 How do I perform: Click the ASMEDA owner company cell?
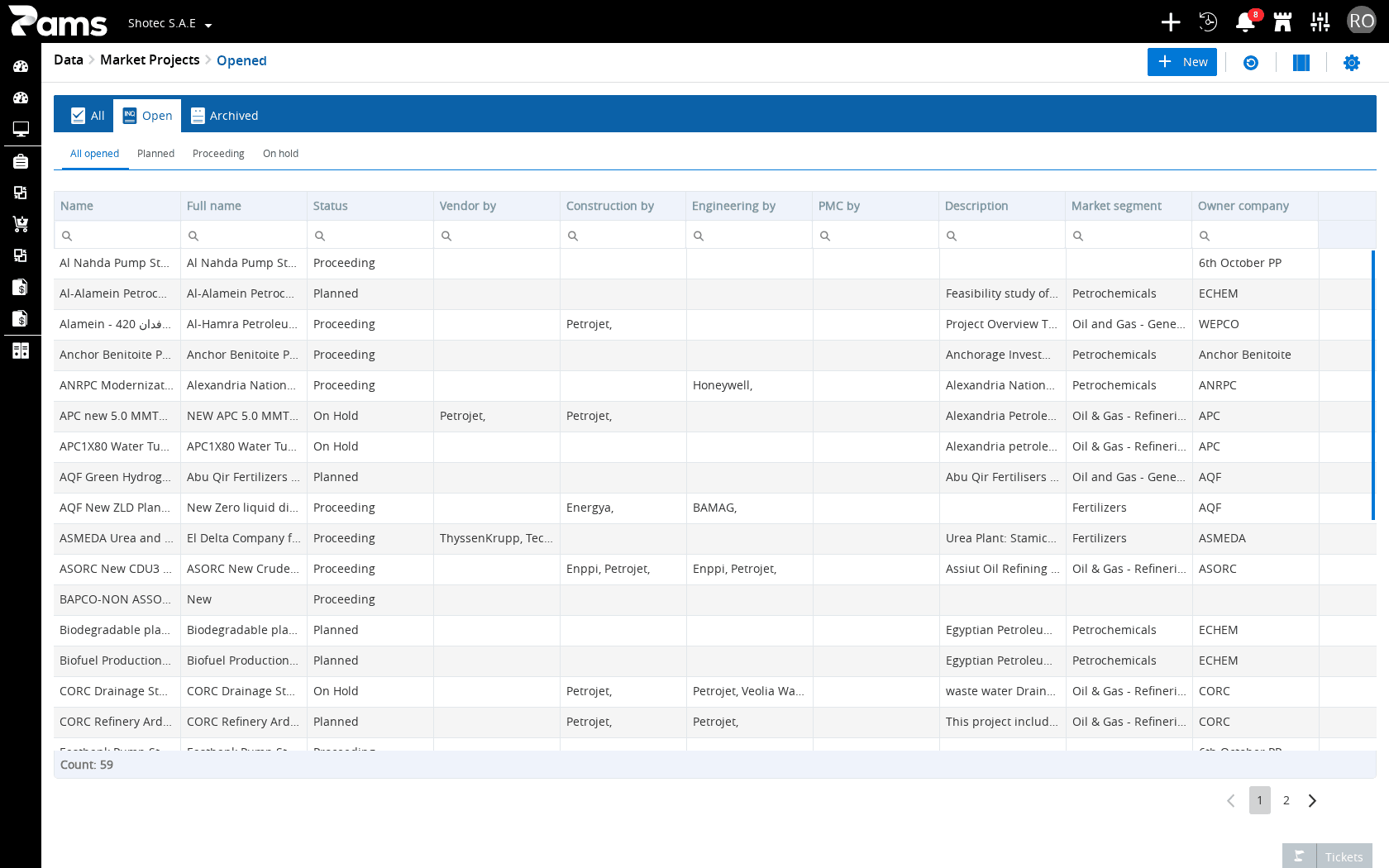[1256, 538]
